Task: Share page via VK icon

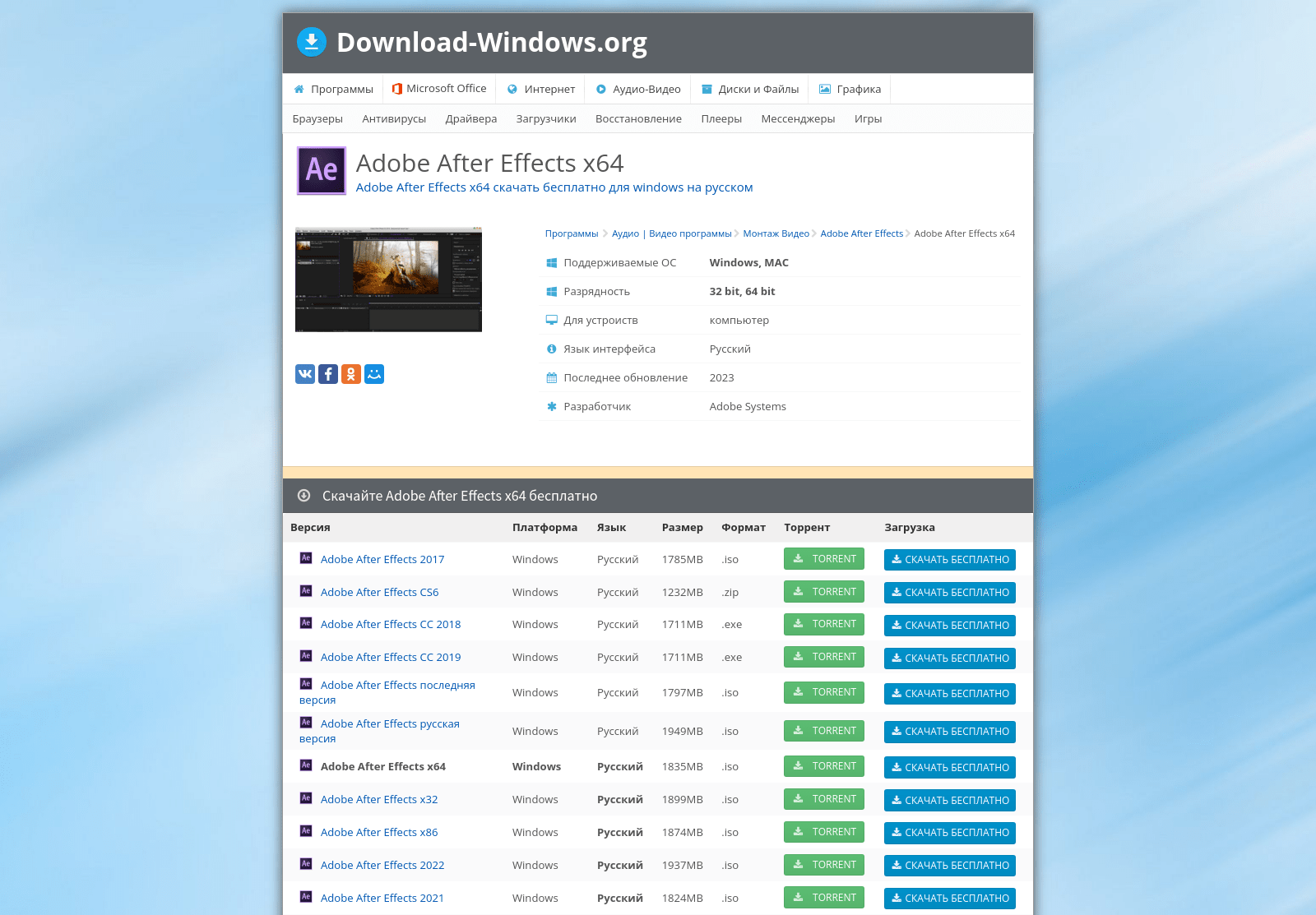Action: point(305,374)
